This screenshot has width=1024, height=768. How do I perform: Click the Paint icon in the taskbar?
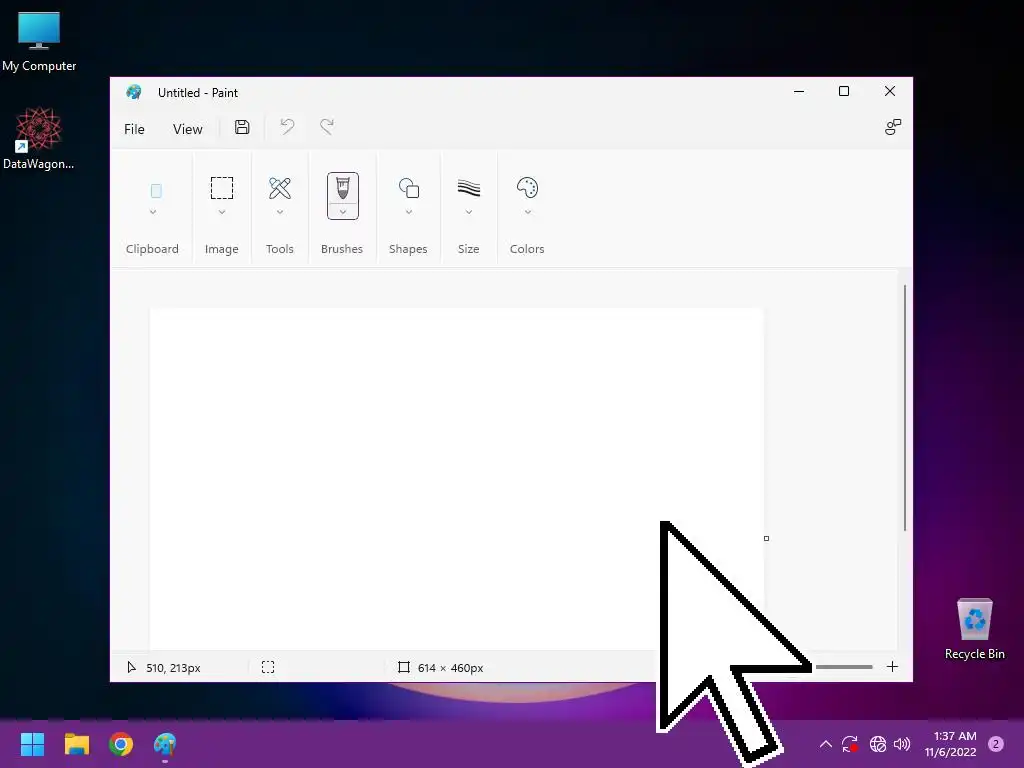point(165,744)
